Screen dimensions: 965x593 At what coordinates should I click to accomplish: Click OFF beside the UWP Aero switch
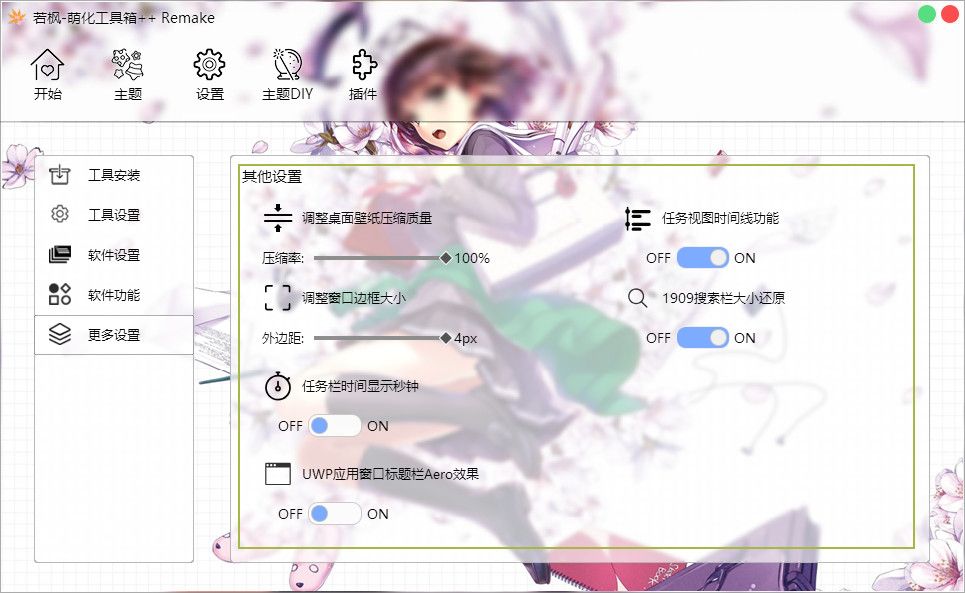pyautogui.click(x=290, y=514)
